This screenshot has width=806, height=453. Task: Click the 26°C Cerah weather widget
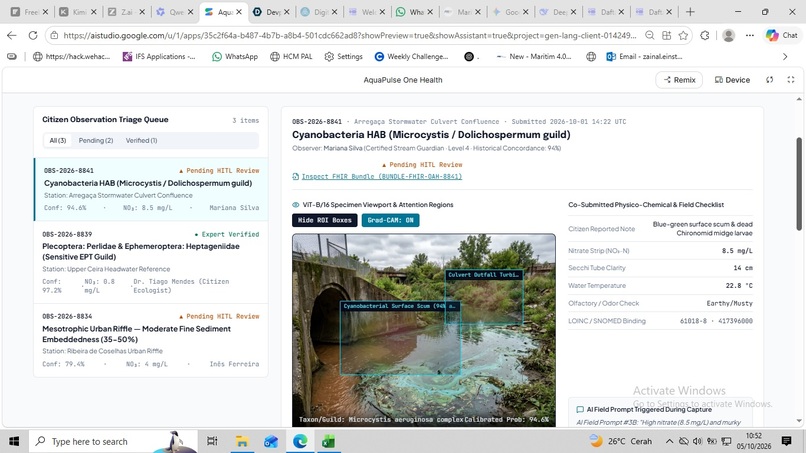(x=621, y=441)
